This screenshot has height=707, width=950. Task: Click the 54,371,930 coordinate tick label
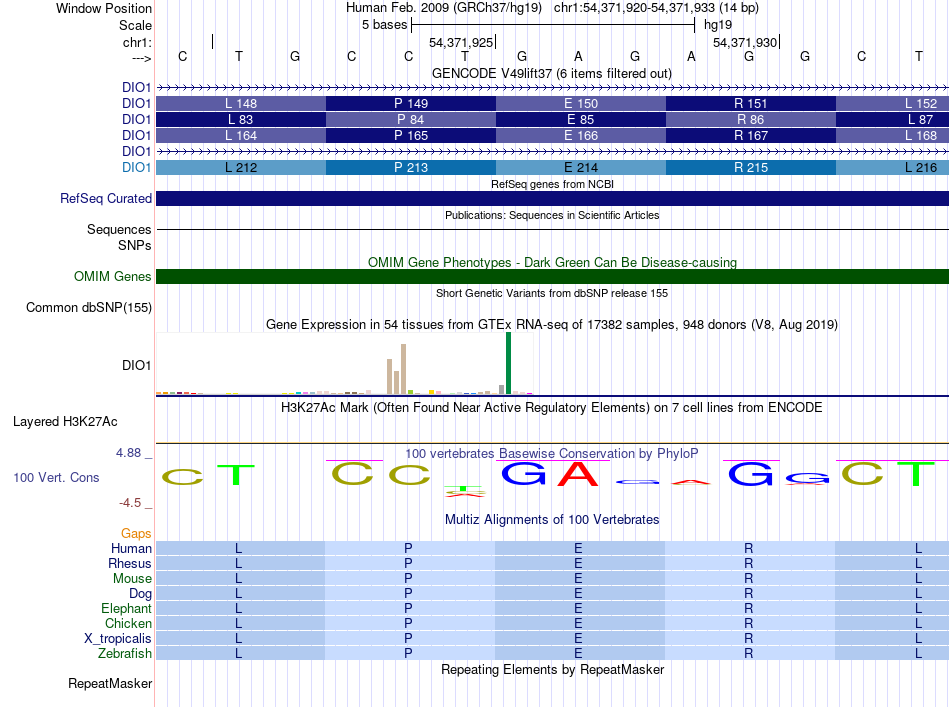tap(745, 42)
